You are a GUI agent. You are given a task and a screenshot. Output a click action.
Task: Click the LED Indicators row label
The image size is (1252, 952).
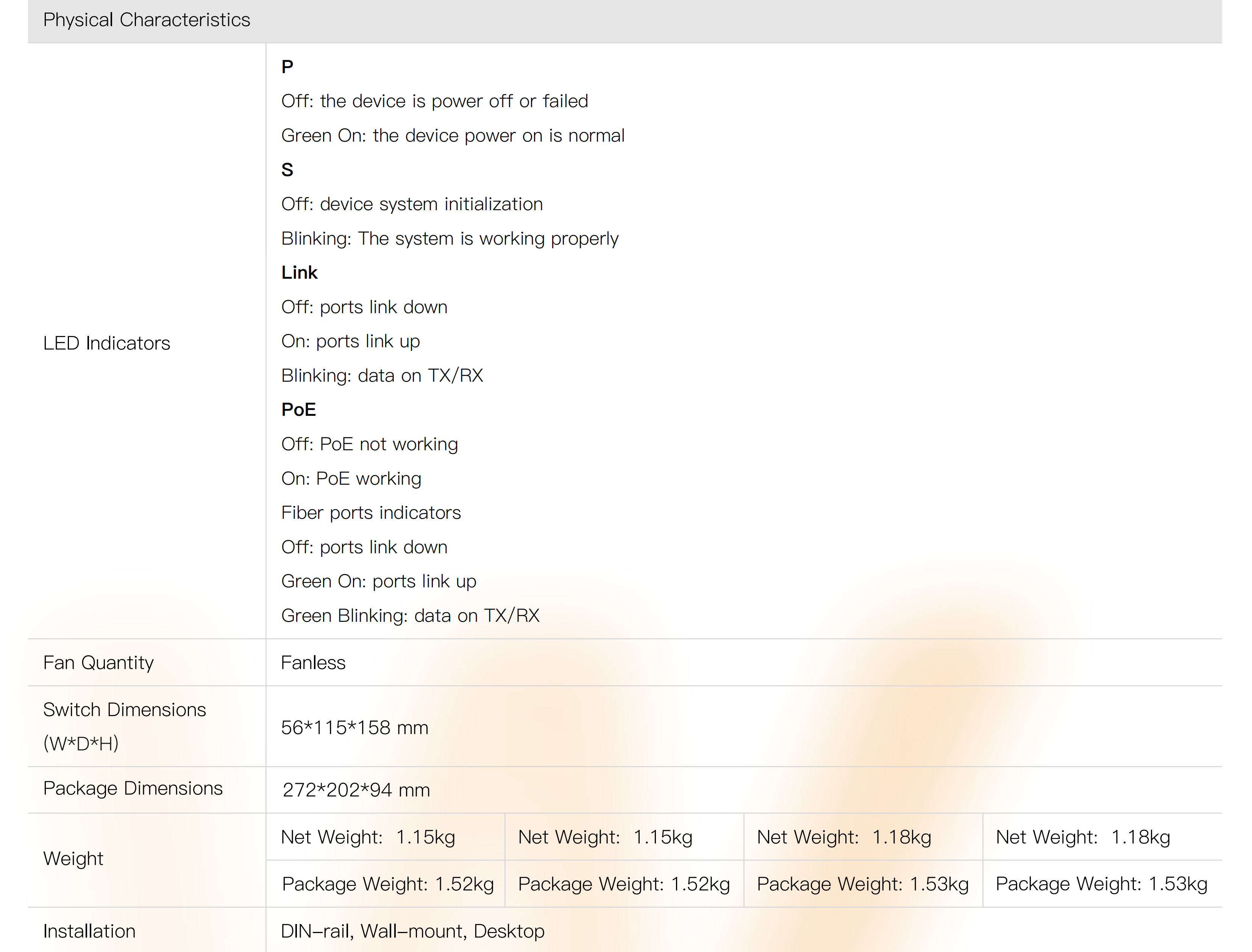pos(106,343)
